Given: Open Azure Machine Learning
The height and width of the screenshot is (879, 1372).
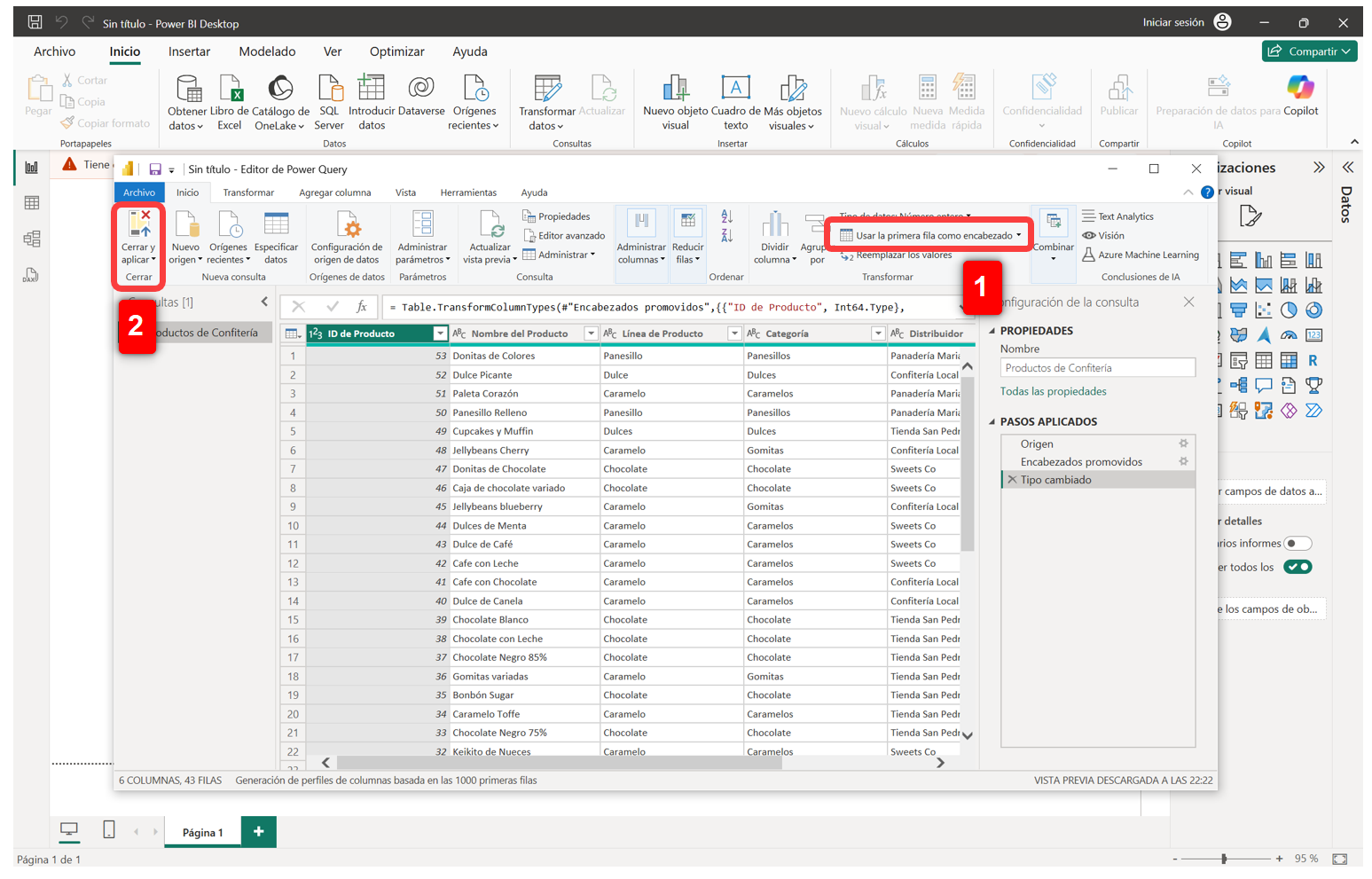Looking at the screenshot, I should tap(1141, 255).
